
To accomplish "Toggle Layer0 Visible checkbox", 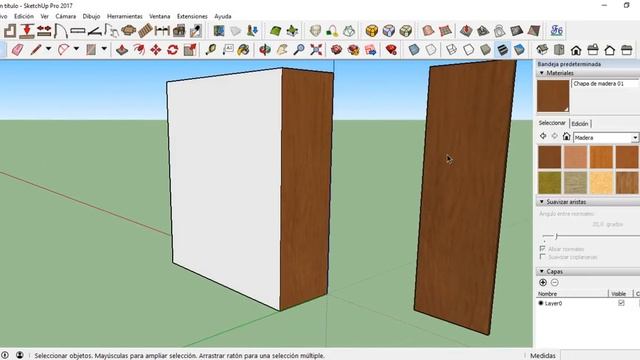I will tap(621, 303).
